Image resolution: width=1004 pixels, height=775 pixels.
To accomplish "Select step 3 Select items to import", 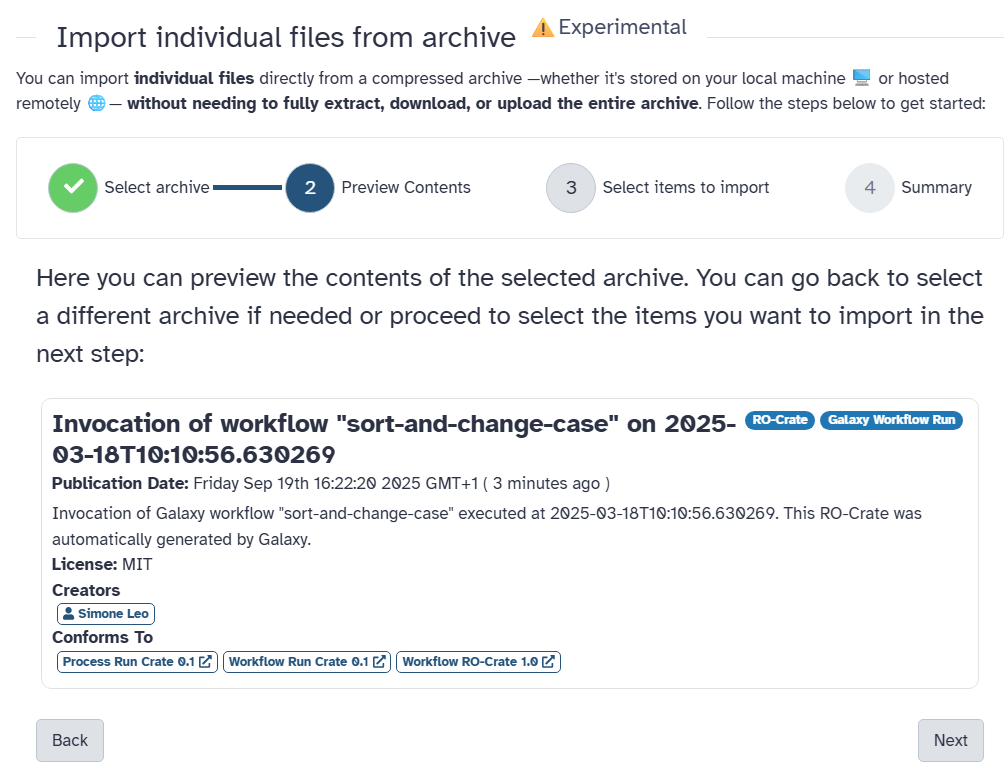I will tap(570, 187).
